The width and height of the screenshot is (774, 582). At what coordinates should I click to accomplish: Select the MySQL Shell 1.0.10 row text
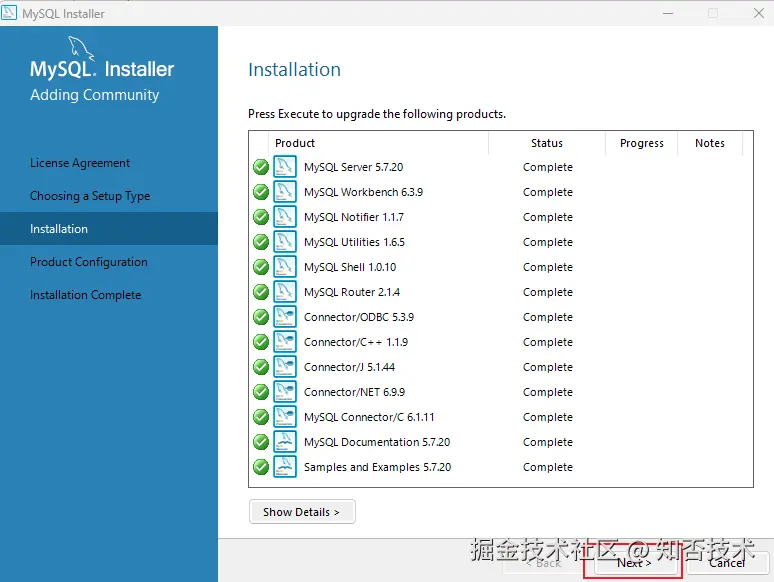click(350, 267)
